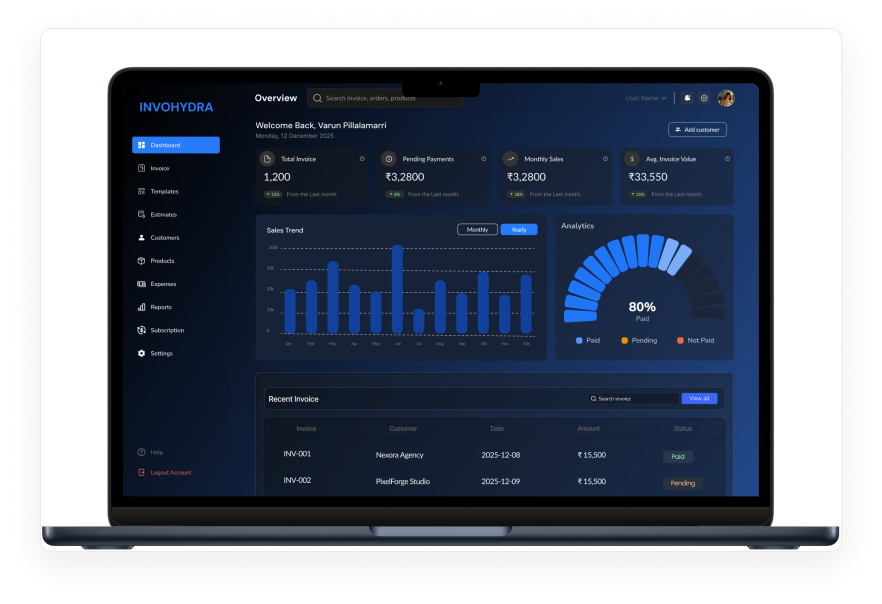Click the Invoice document icon in sidebar
Viewport: 882px width, 604px height.
pyautogui.click(x=142, y=168)
